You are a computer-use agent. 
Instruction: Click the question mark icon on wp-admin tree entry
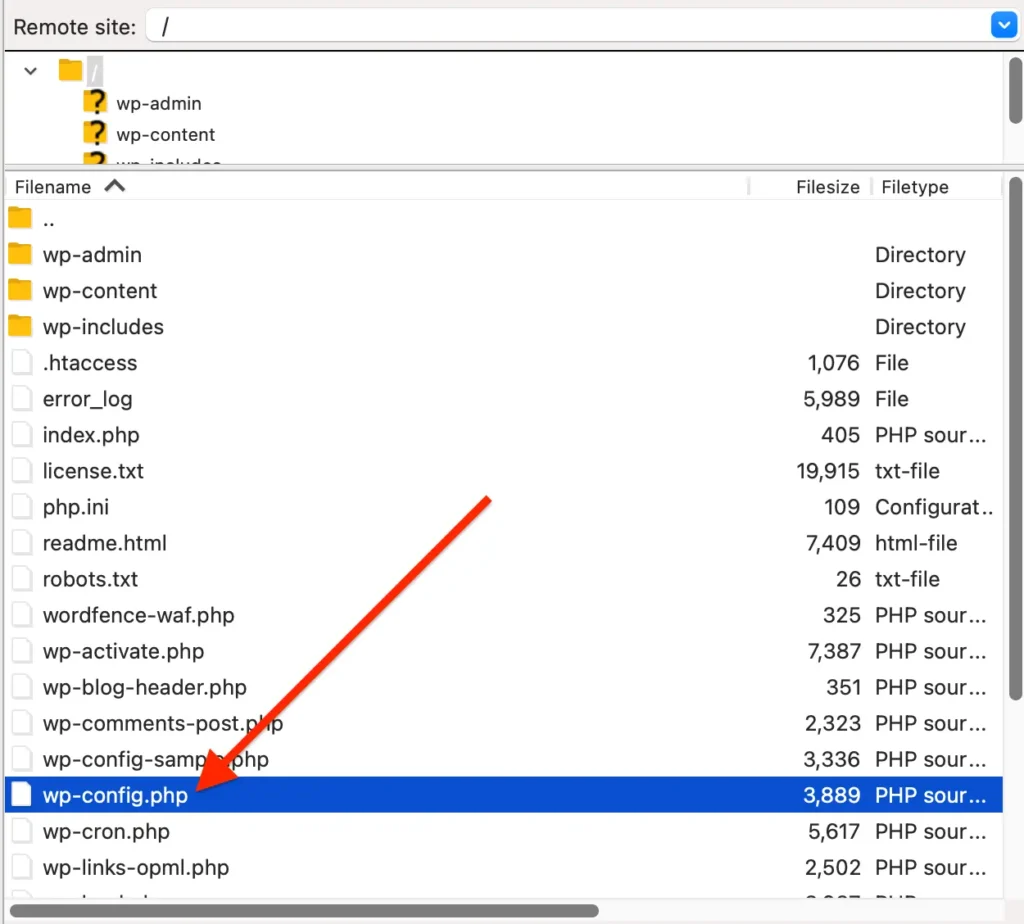point(93,102)
